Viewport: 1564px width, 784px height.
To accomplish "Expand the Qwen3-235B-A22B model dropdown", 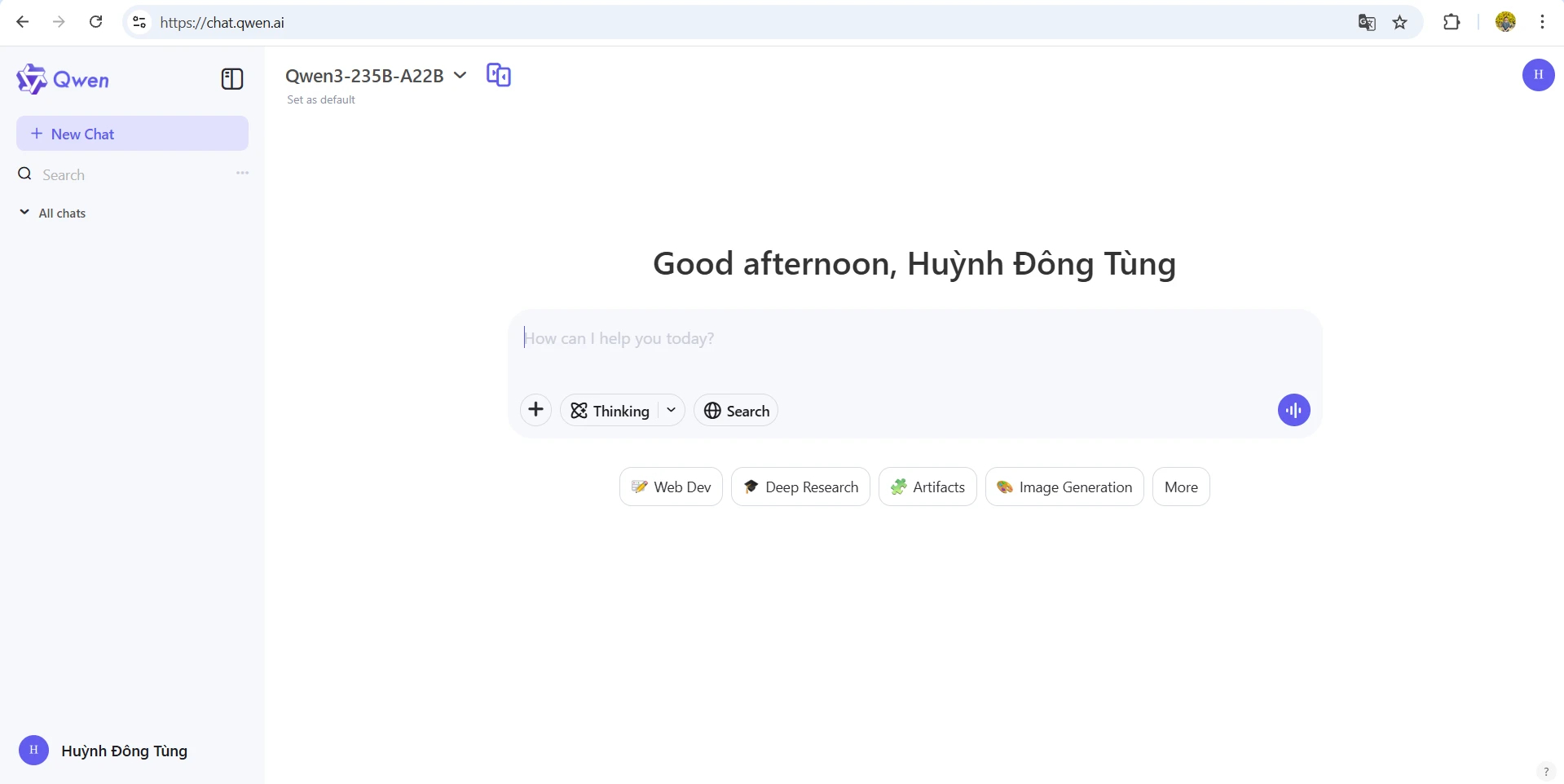I will [376, 76].
